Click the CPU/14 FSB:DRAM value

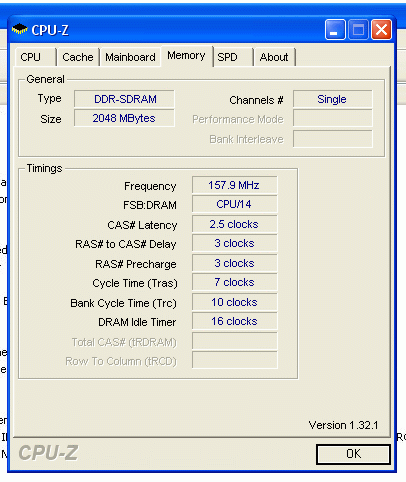coord(235,204)
